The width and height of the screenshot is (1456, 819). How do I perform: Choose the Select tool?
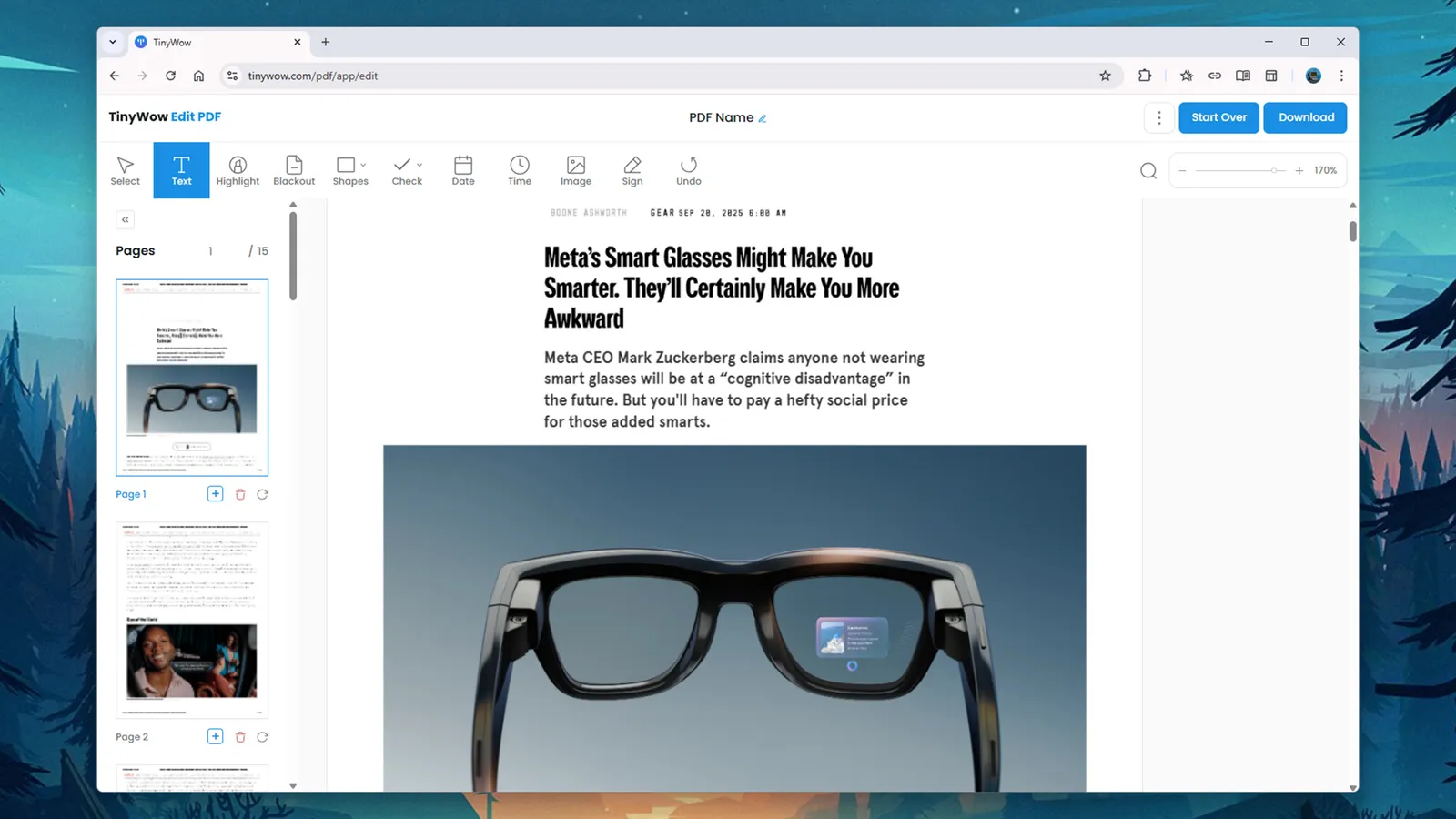(x=126, y=170)
